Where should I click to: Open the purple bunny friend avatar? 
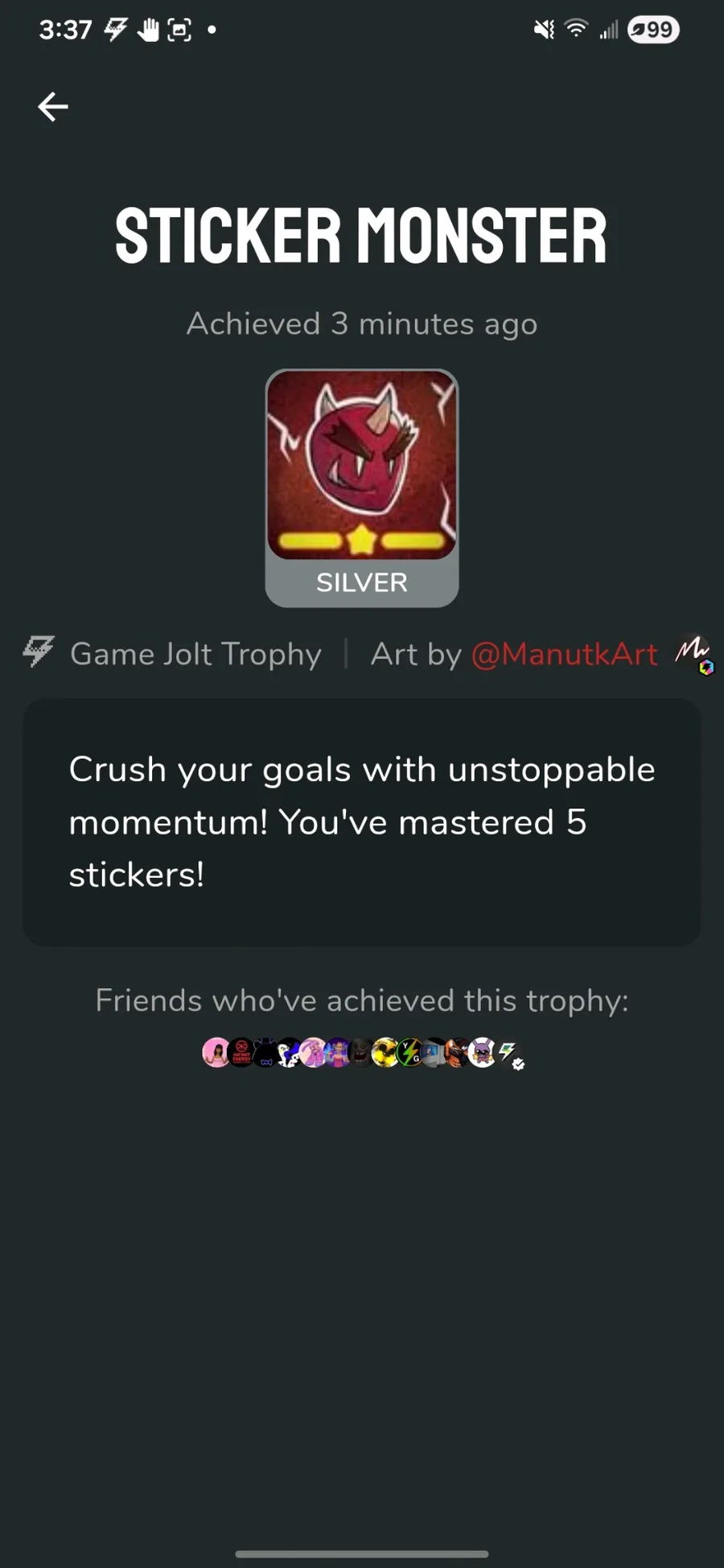point(482,1052)
